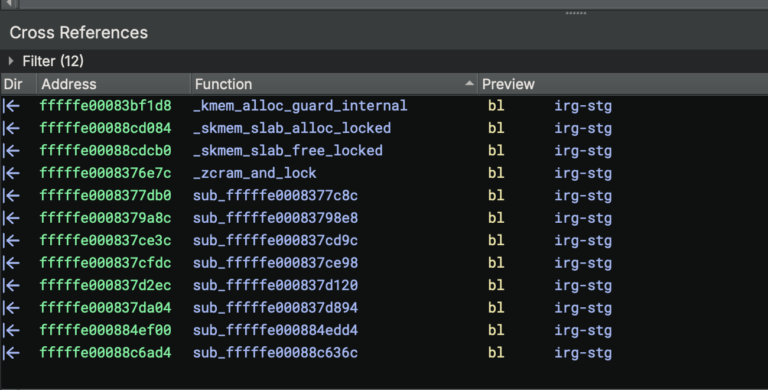Image resolution: width=768 pixels, height=390 pixels.
Task: Click irg-stg preview in _zcram_and_lock row
Action: pyautogui.click(x=583, y=173)
